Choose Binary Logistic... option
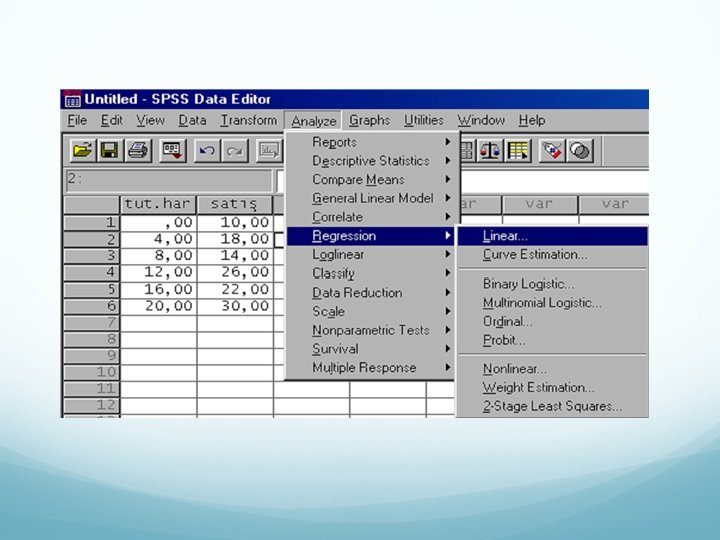Viewport: 720px width, 540px height. coord(552,284)
